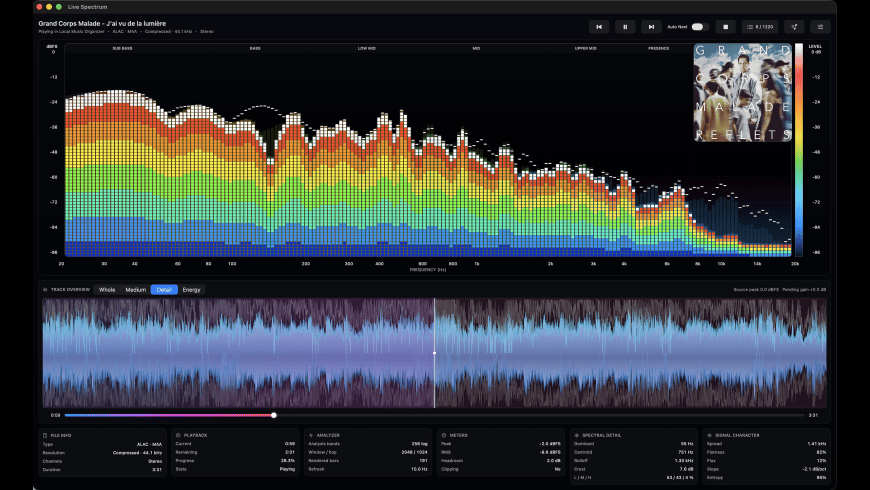Click the Clipping value 'No'

(558, 469)
